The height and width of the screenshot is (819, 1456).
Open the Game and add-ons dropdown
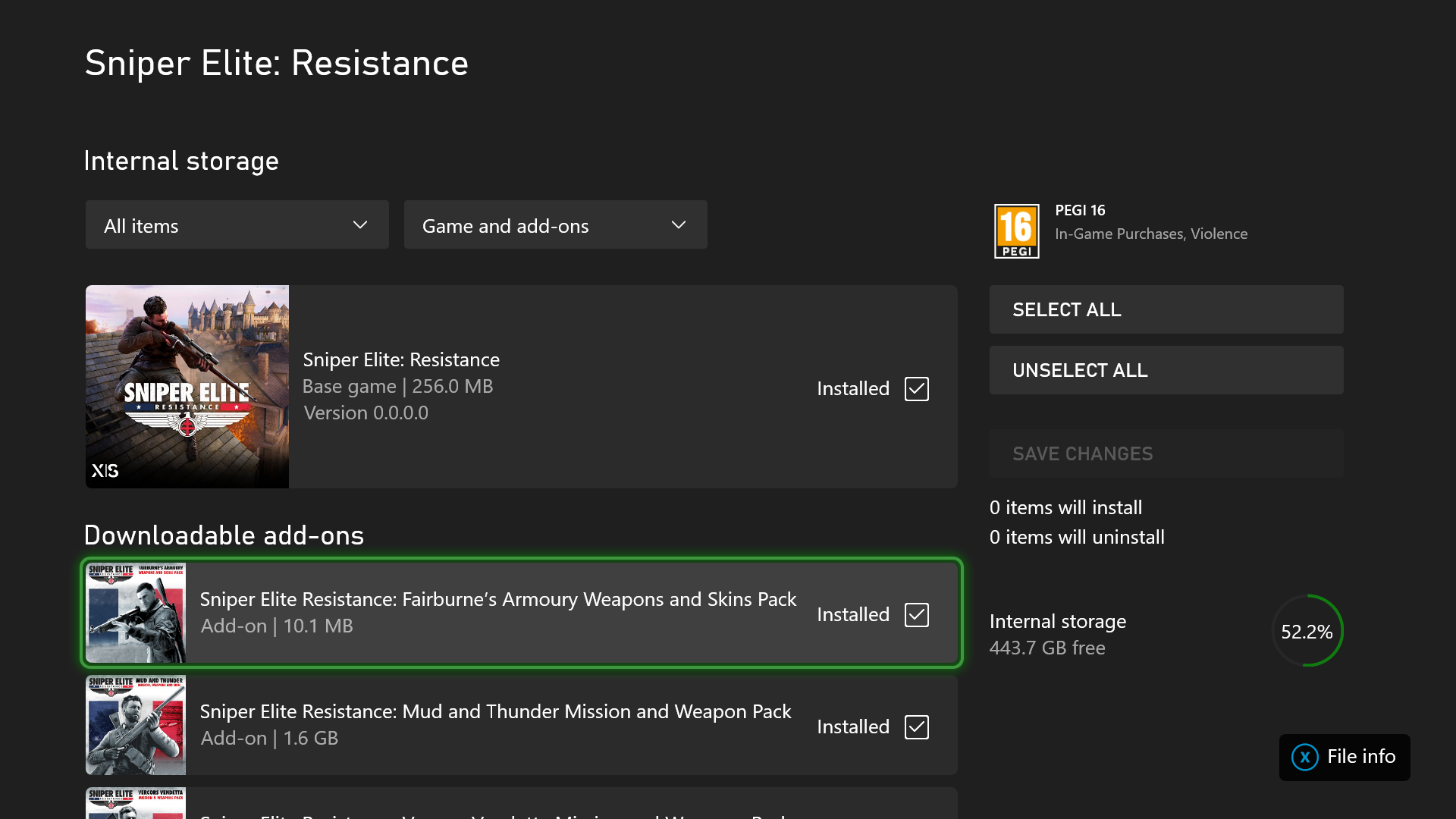click(556, 224)
